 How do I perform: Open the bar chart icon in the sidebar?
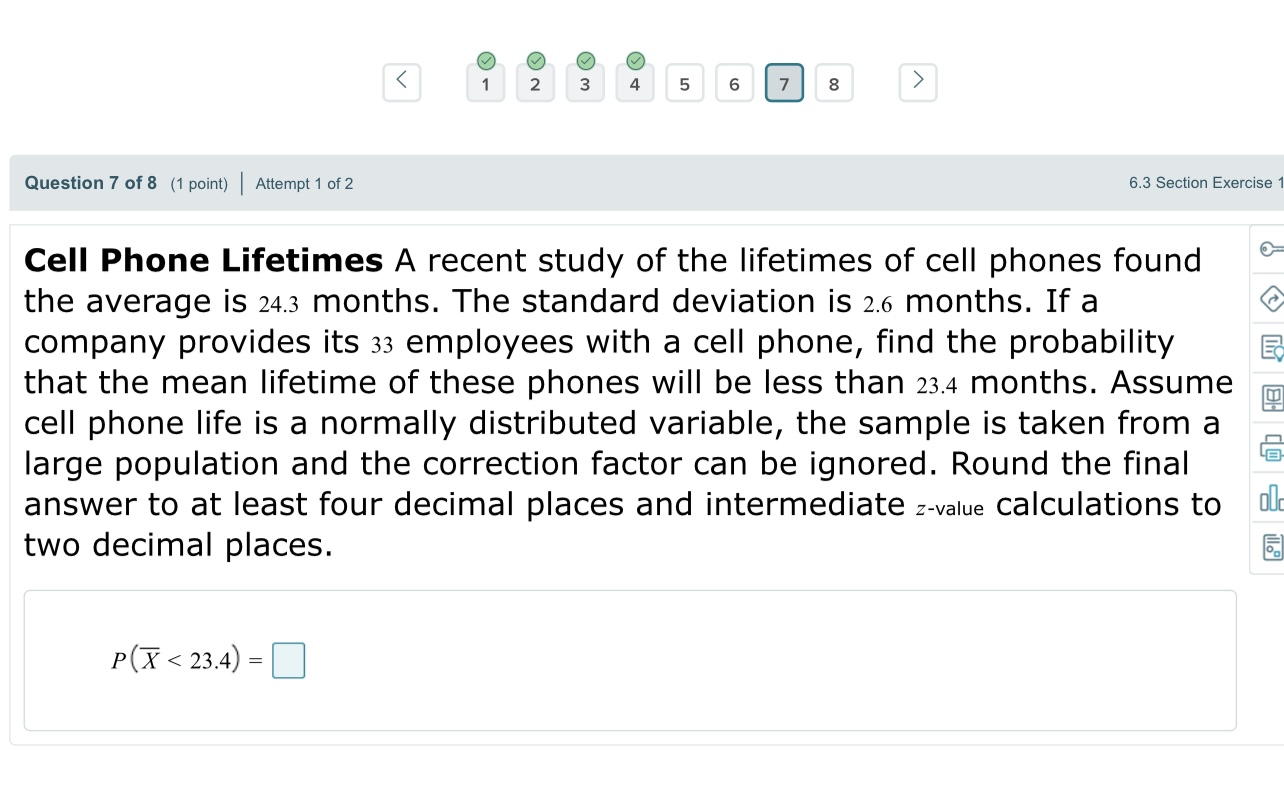1273,497
